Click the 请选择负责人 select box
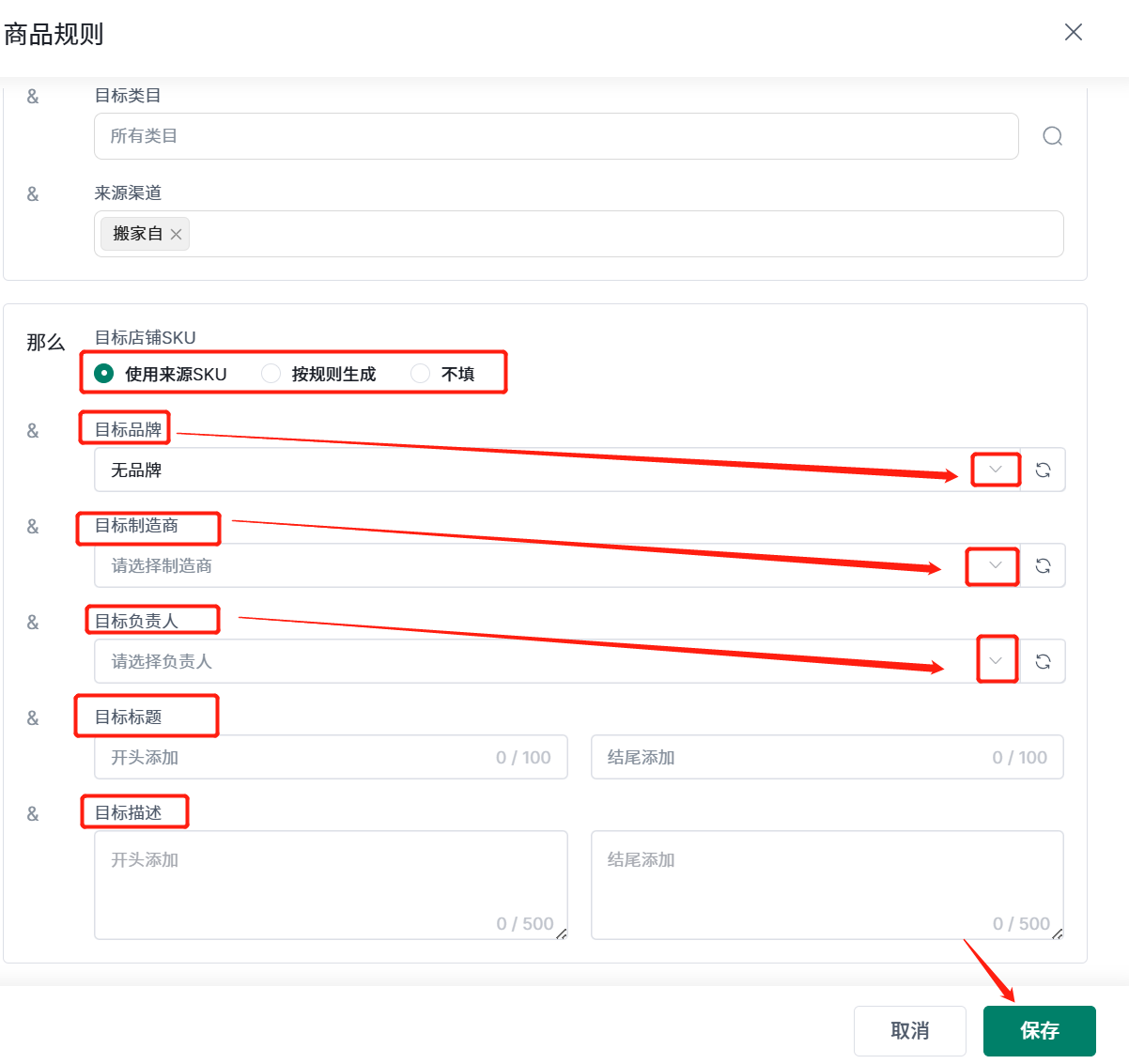 click(x=557, y=661)
